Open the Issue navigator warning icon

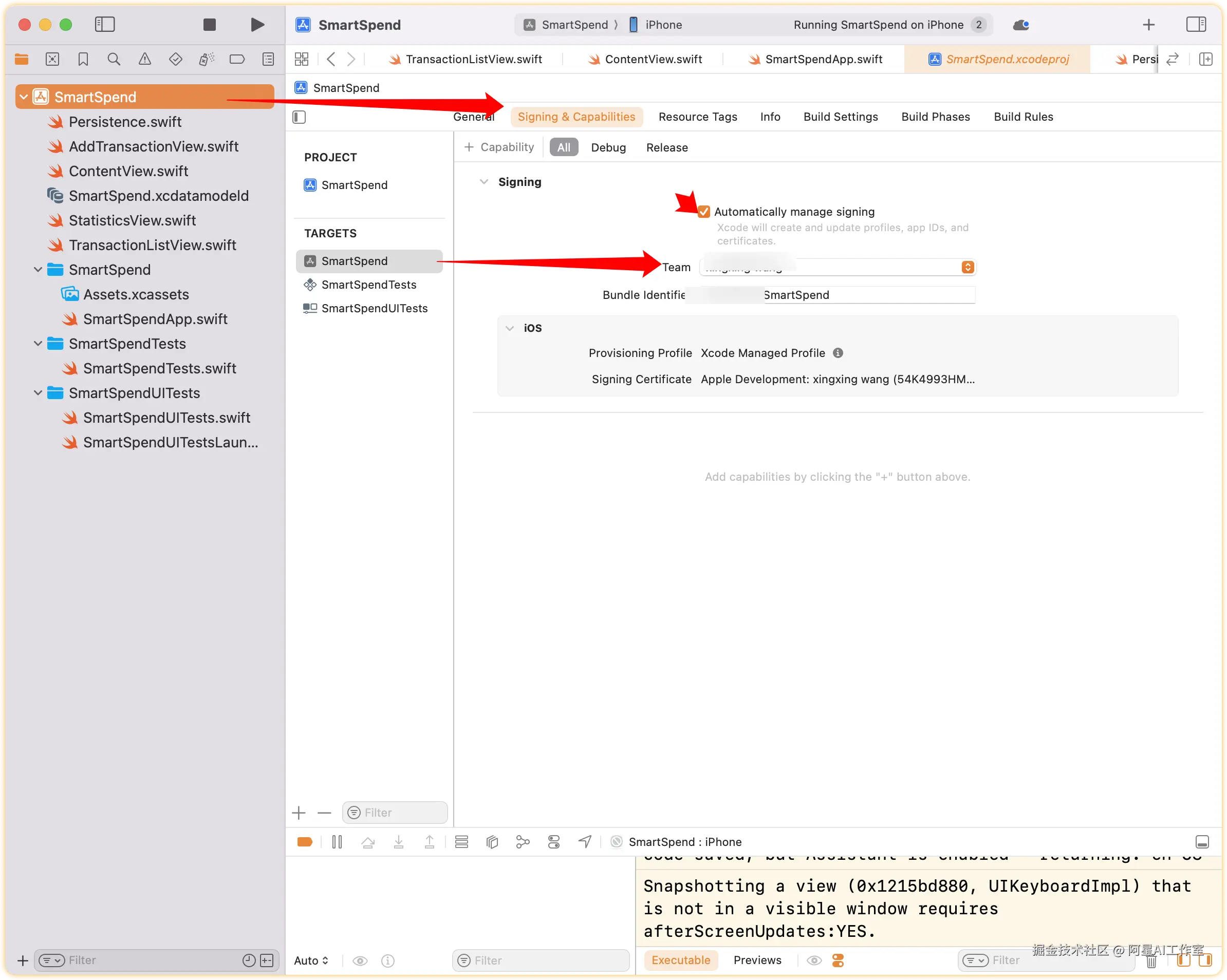pyautogui.click(x=144, y=59)
